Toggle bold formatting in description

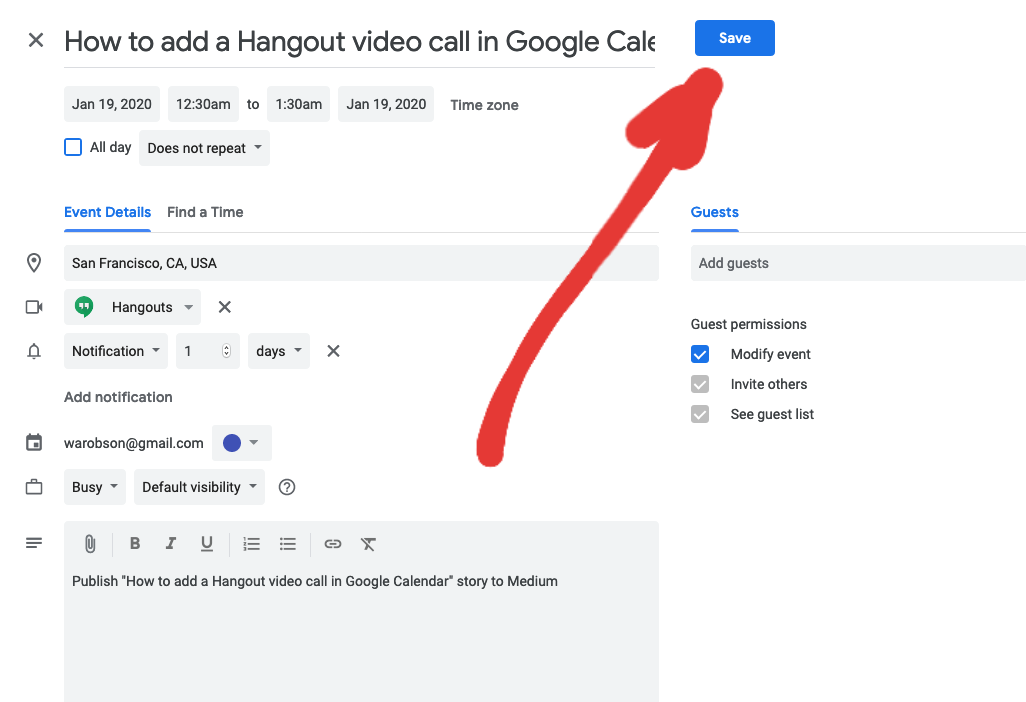pos(135,543)
